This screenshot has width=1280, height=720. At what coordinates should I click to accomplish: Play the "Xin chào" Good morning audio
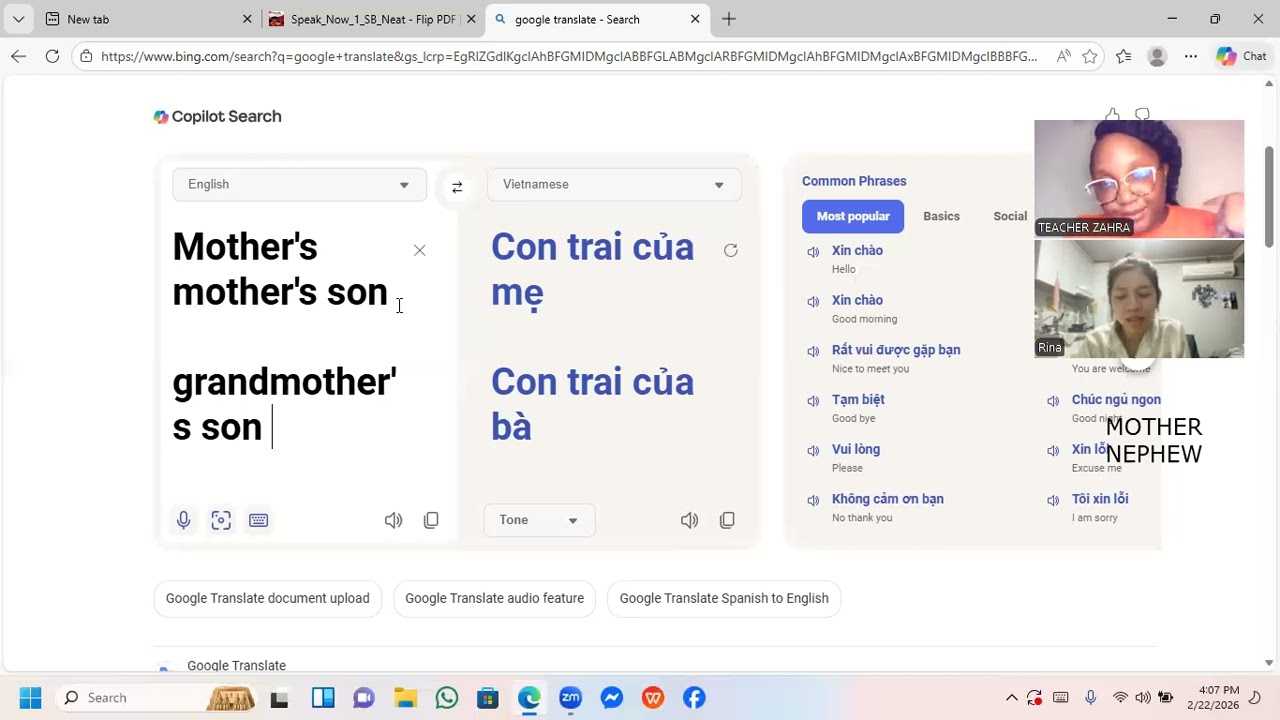813,302
